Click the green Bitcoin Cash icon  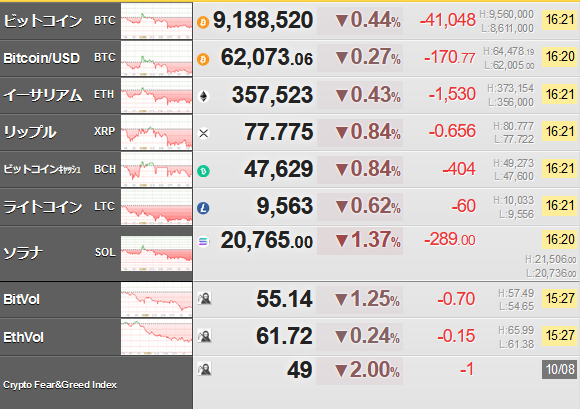click(x=203, y=171)
